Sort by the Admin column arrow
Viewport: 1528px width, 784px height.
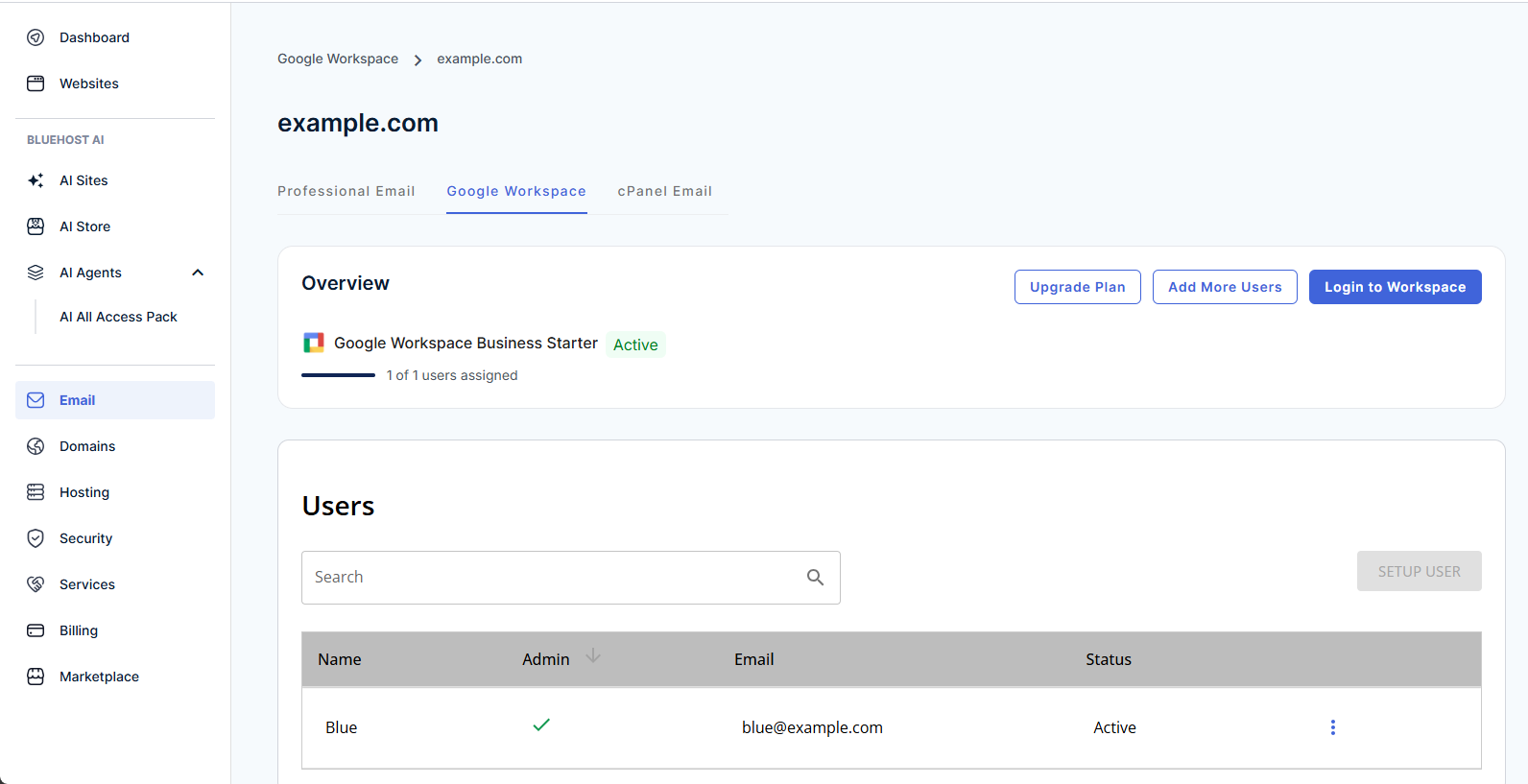coord(593,655)
